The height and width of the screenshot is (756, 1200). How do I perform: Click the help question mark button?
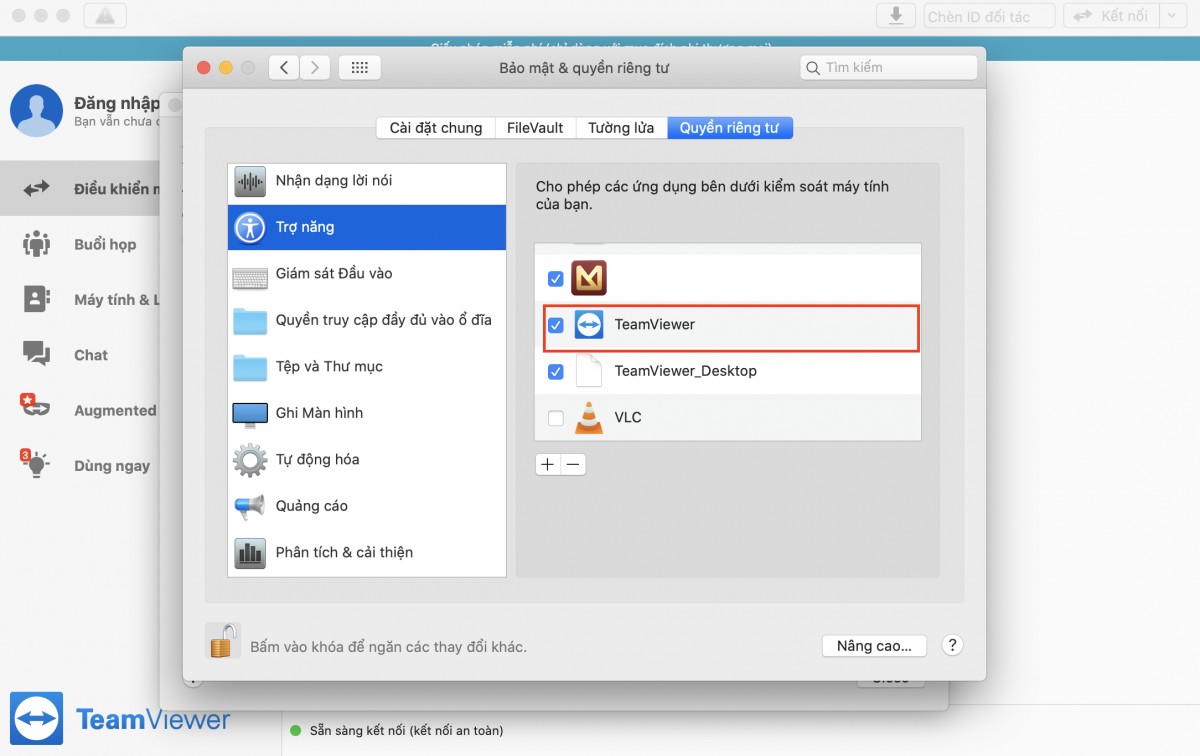pyautogui.click(x=952, y=645)
